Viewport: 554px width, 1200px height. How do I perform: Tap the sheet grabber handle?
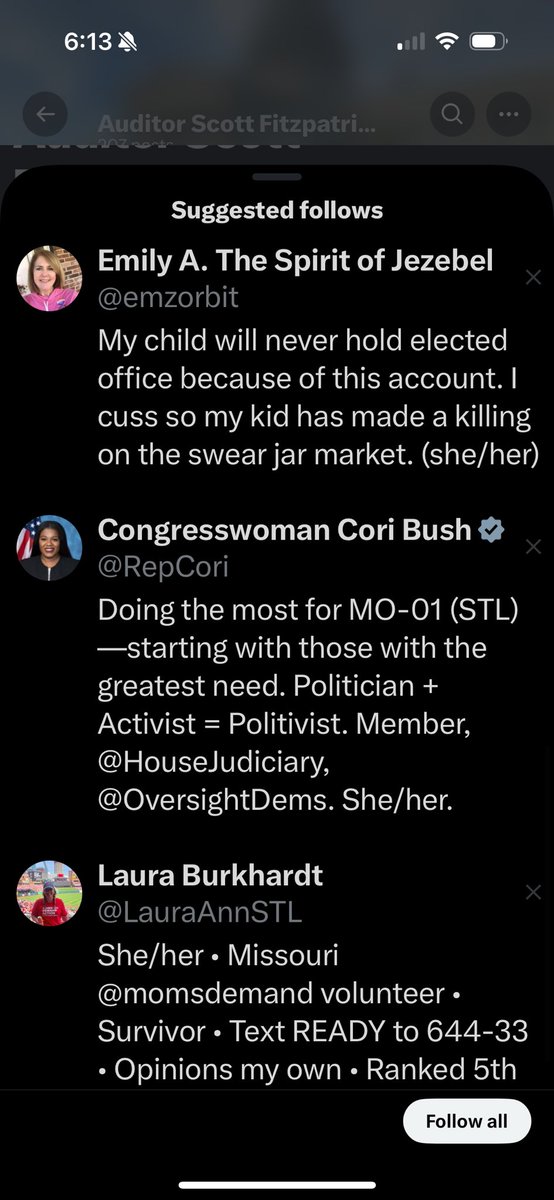pos(277,178)
